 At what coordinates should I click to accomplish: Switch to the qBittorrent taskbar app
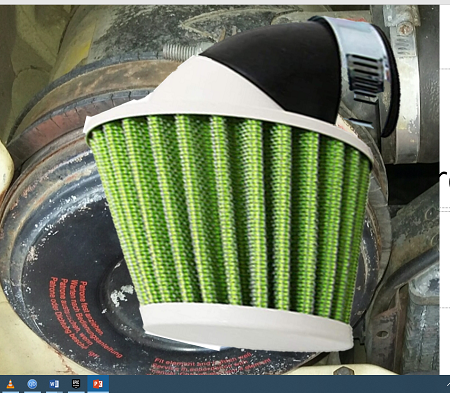pos(32,384)
